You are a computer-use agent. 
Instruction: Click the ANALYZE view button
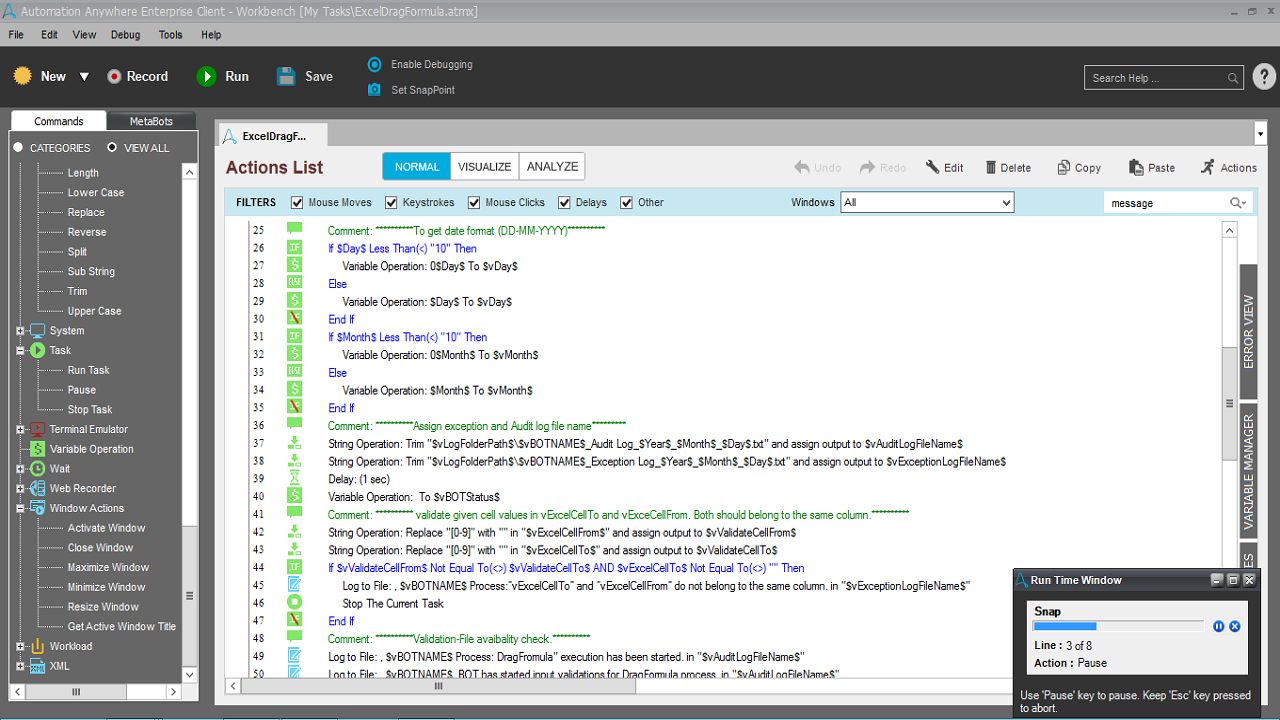552,167
